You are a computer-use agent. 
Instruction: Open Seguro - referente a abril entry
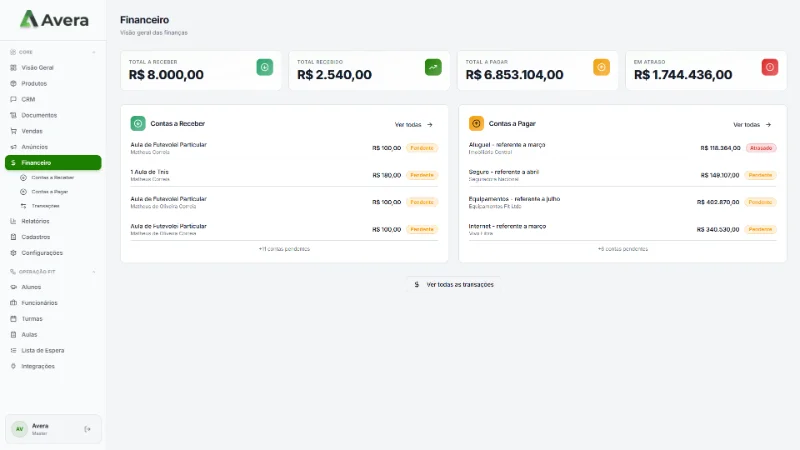click(622, 175)
